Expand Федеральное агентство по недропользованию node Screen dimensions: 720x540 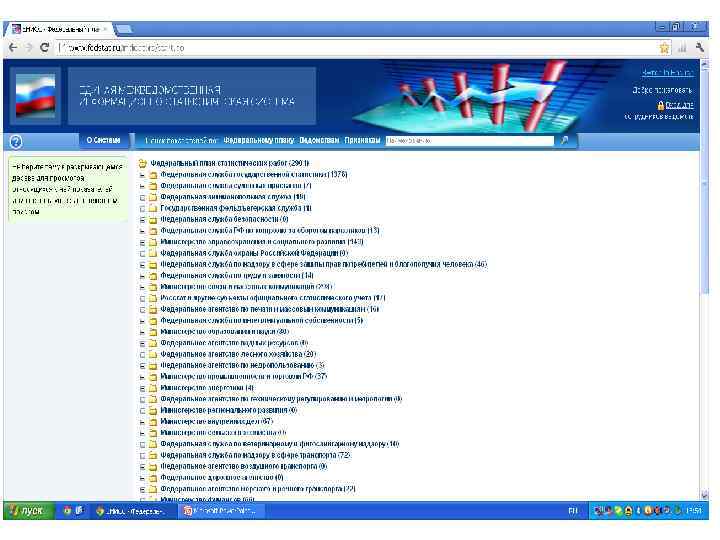coord(142,366)
